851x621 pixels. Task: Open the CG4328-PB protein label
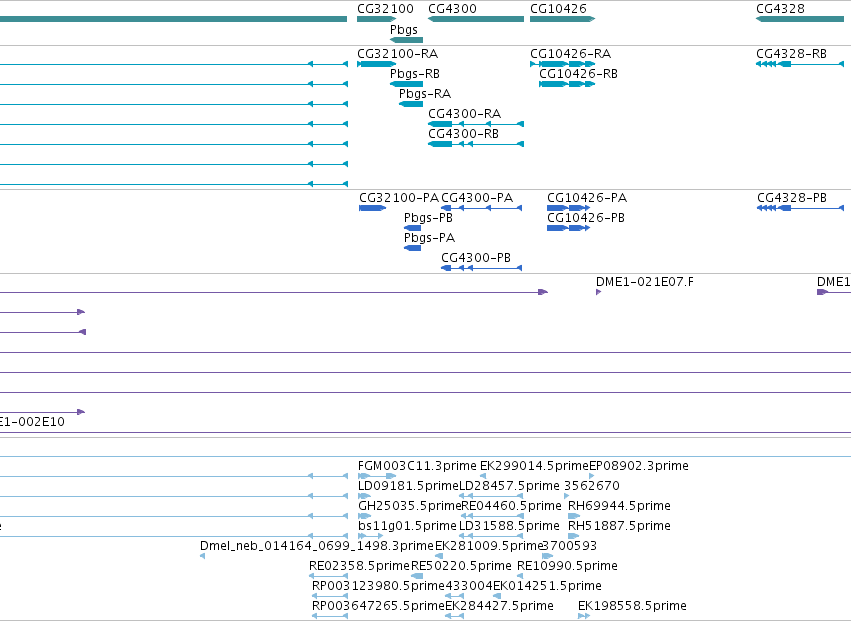click(792, 198)
